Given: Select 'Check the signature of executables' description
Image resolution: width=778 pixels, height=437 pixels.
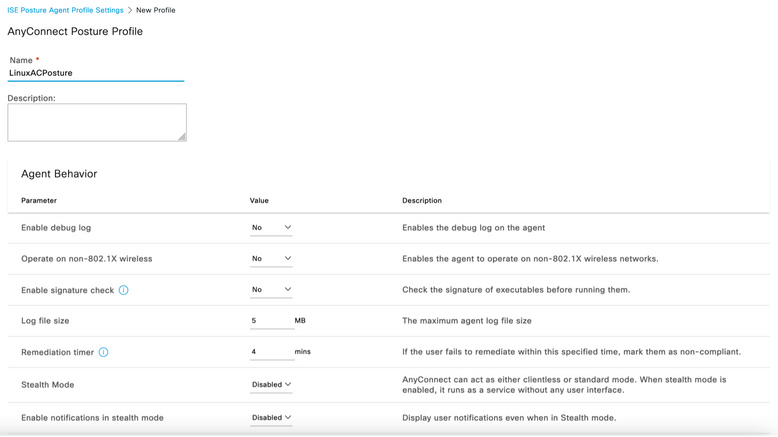Looking at the screenshot, I should pos(516,290).
